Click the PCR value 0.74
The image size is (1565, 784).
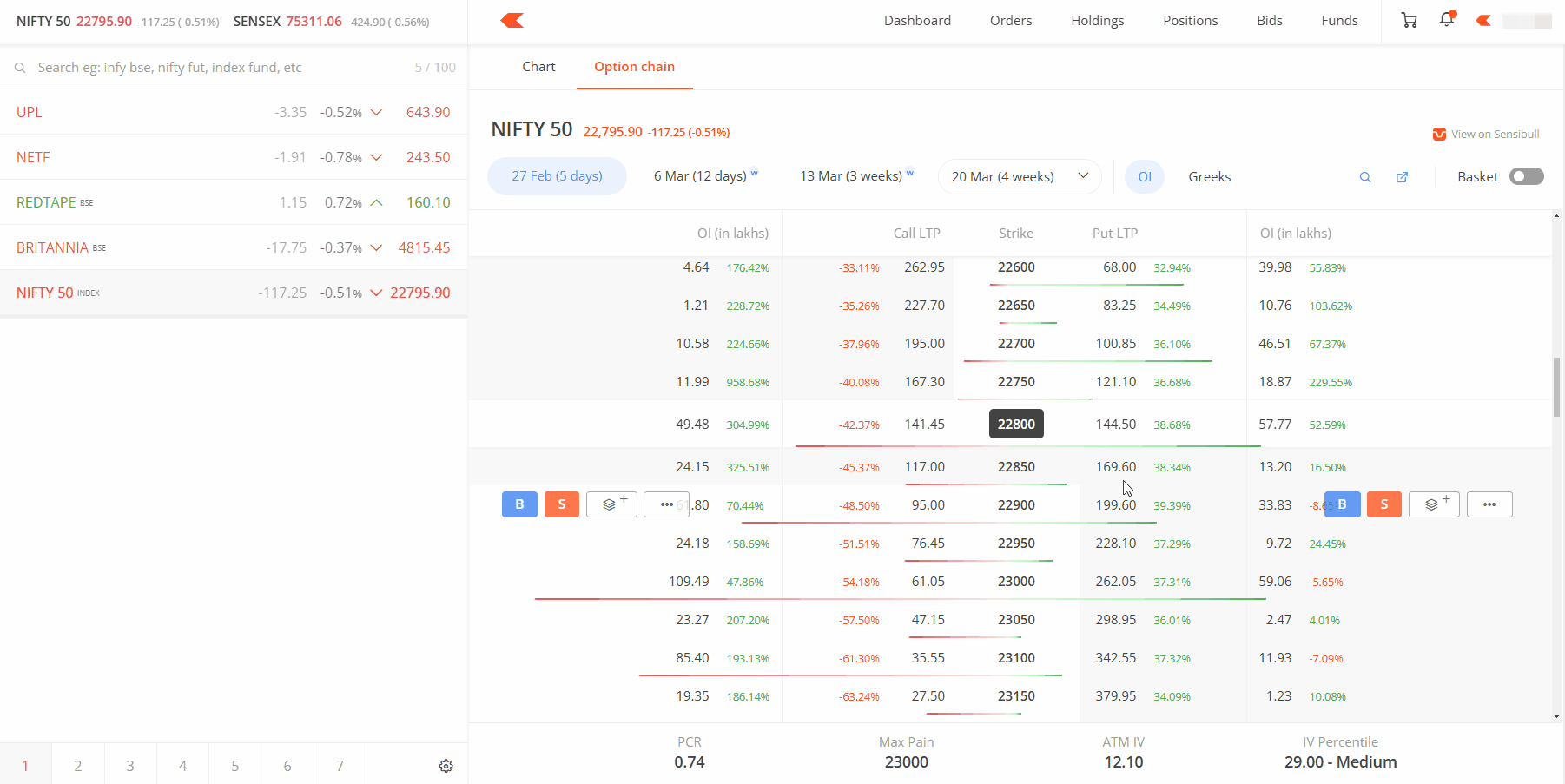click(x=690, y=762)
